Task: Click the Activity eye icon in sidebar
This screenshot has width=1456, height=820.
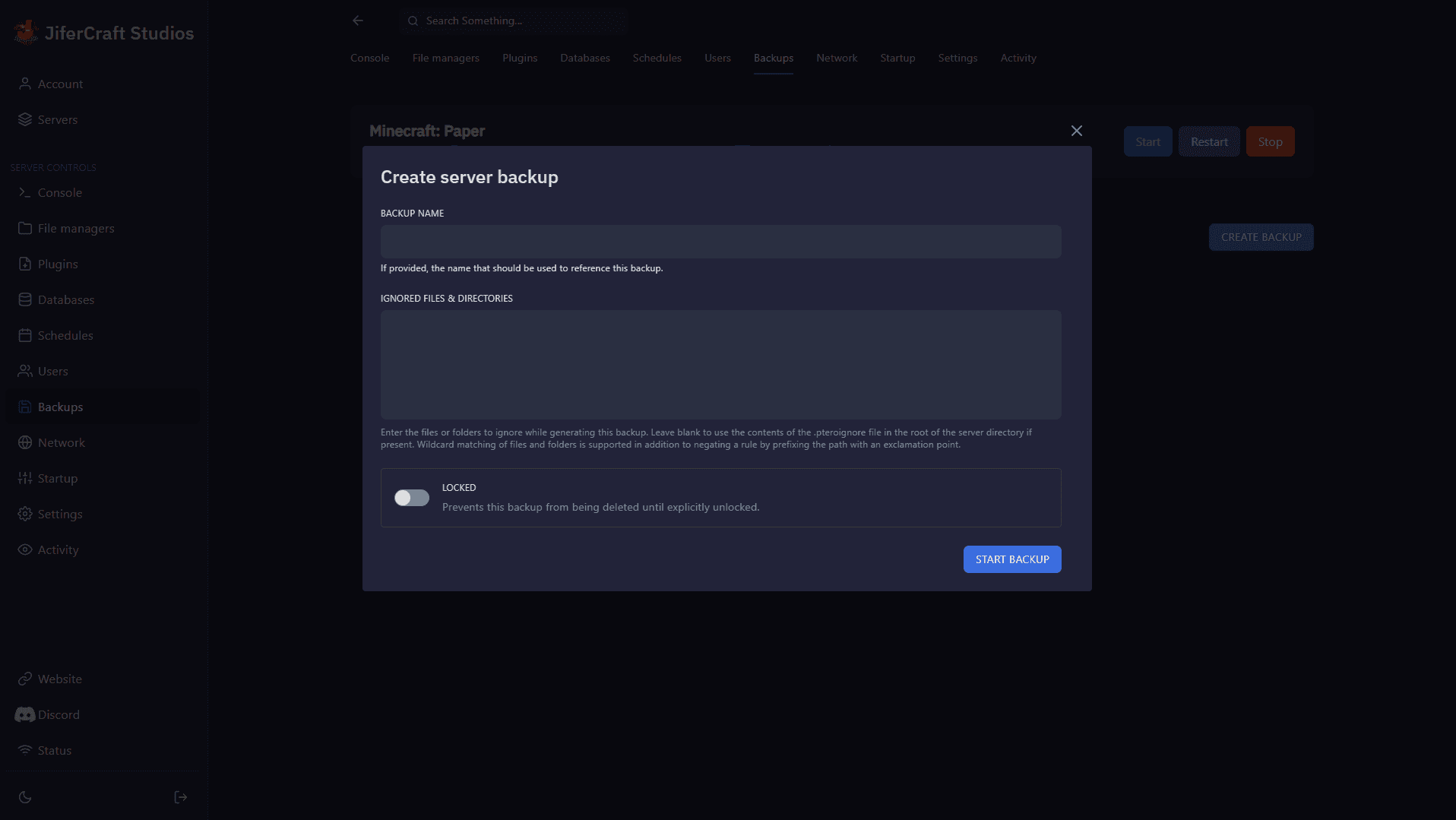Action: (x=25, y=550)
